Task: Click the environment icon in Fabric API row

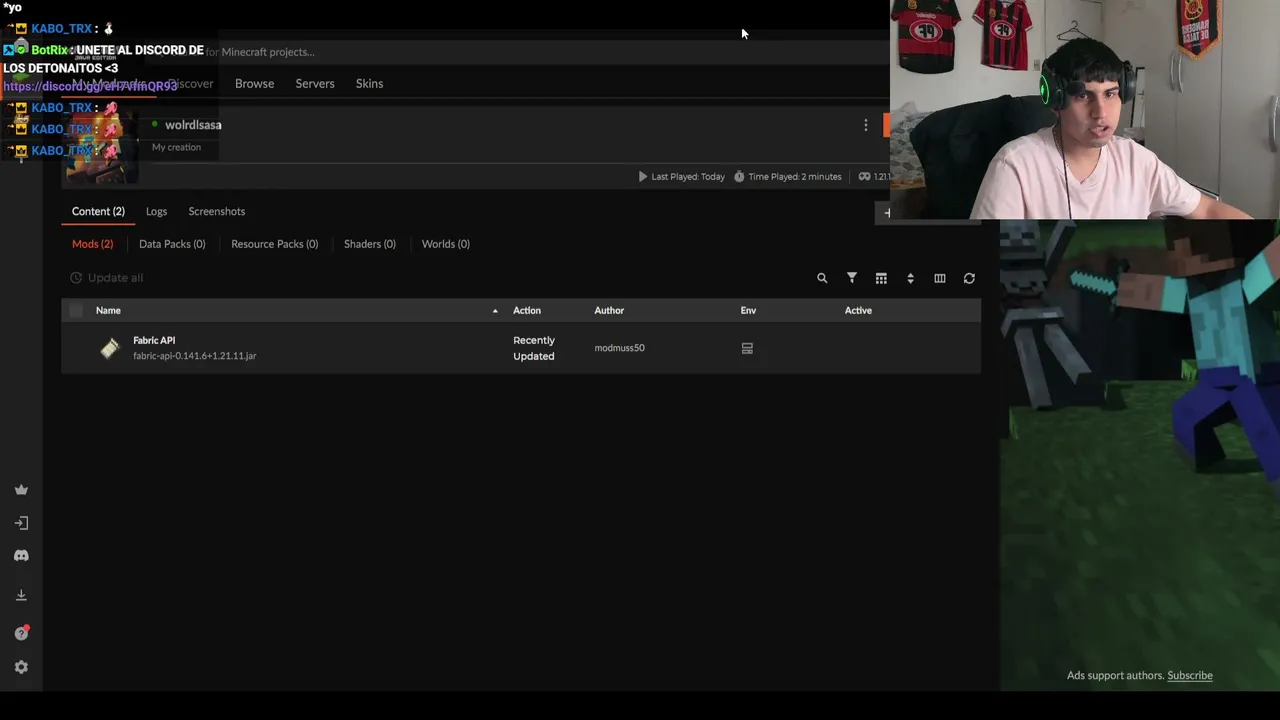Action: (747, 348)
